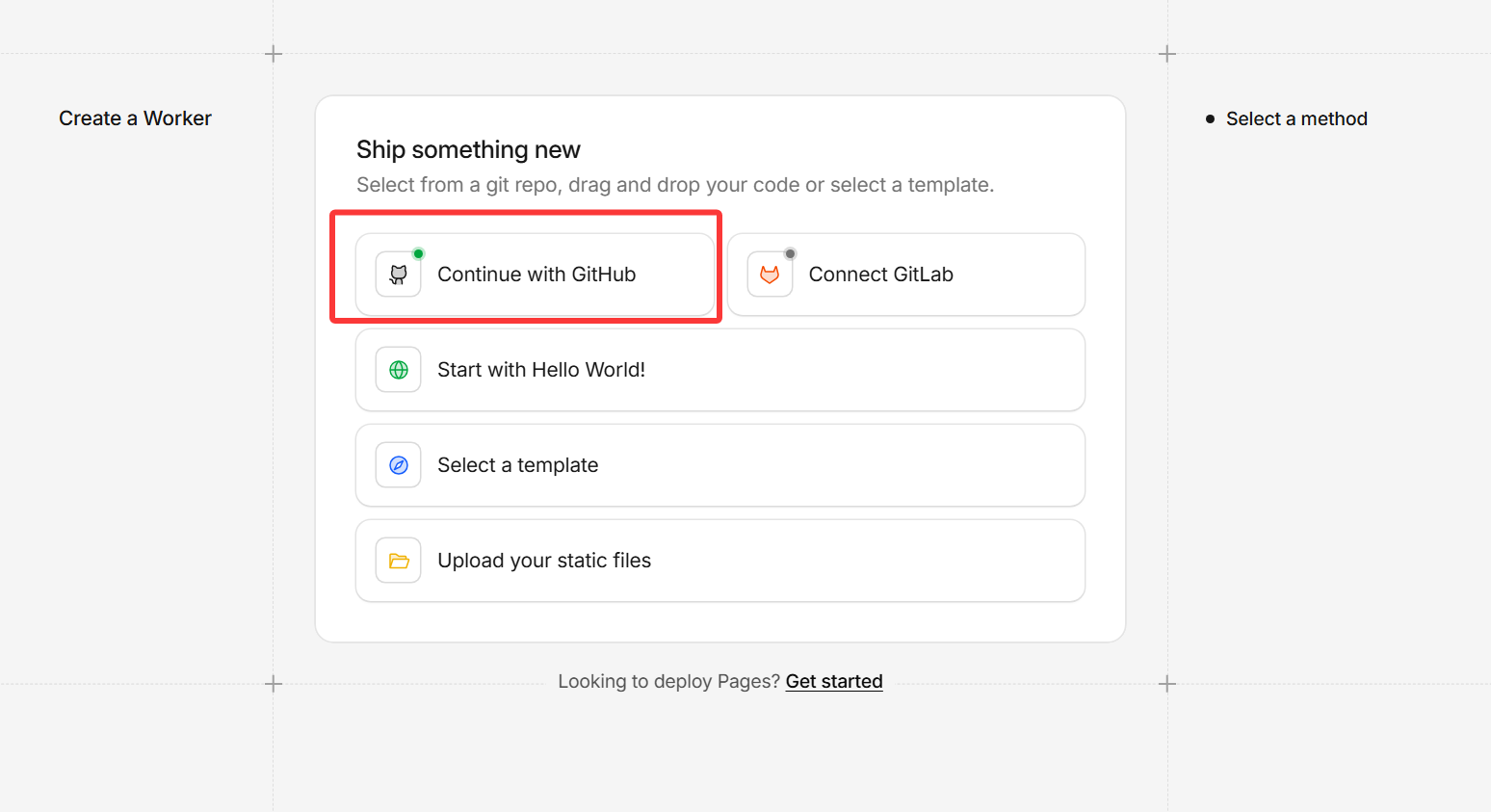1491x812 pixels.
Task: Click the green globe Hello World icon
Action: 398,370
